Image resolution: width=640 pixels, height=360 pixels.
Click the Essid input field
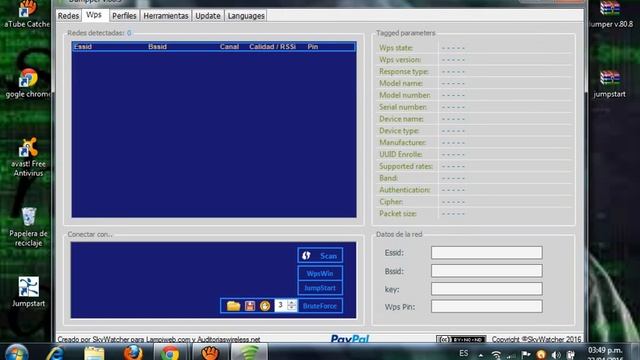click(487, 253)
